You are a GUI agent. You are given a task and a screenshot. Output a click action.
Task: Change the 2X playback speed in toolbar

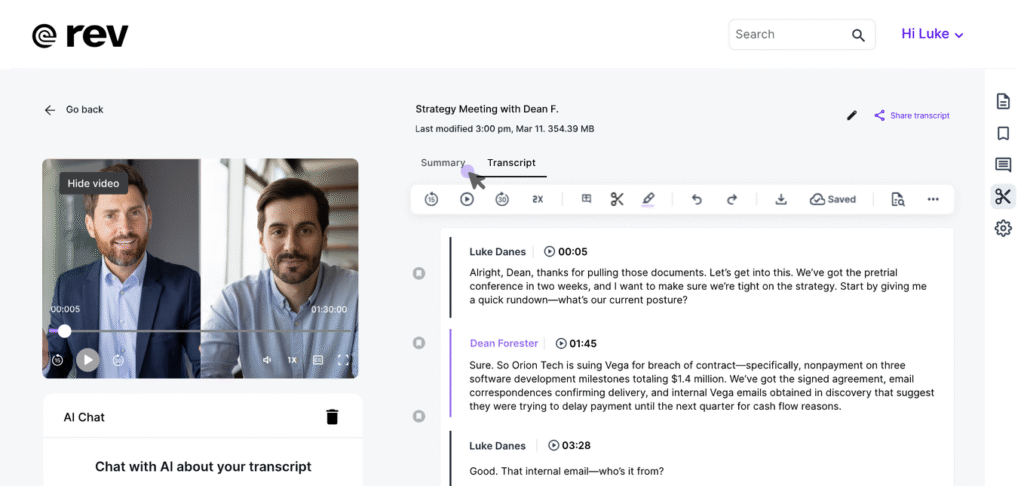click(x=537, y=200)
